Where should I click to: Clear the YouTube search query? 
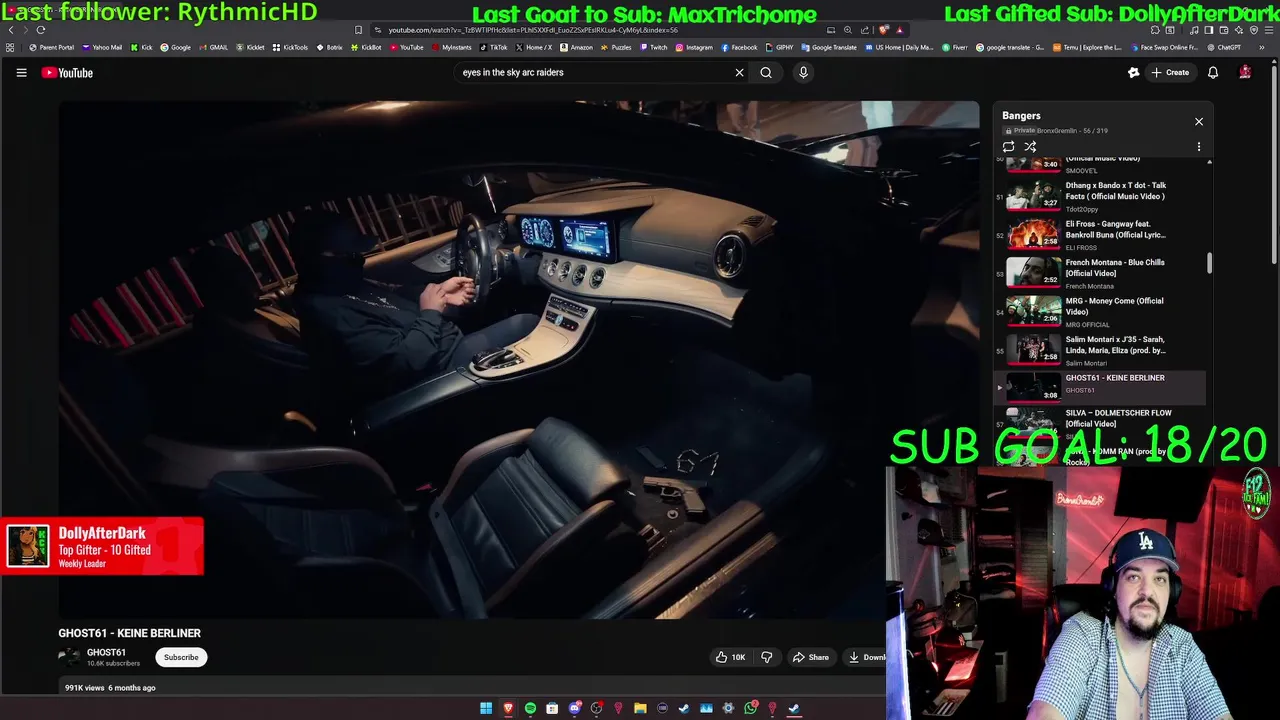[740, 72]
